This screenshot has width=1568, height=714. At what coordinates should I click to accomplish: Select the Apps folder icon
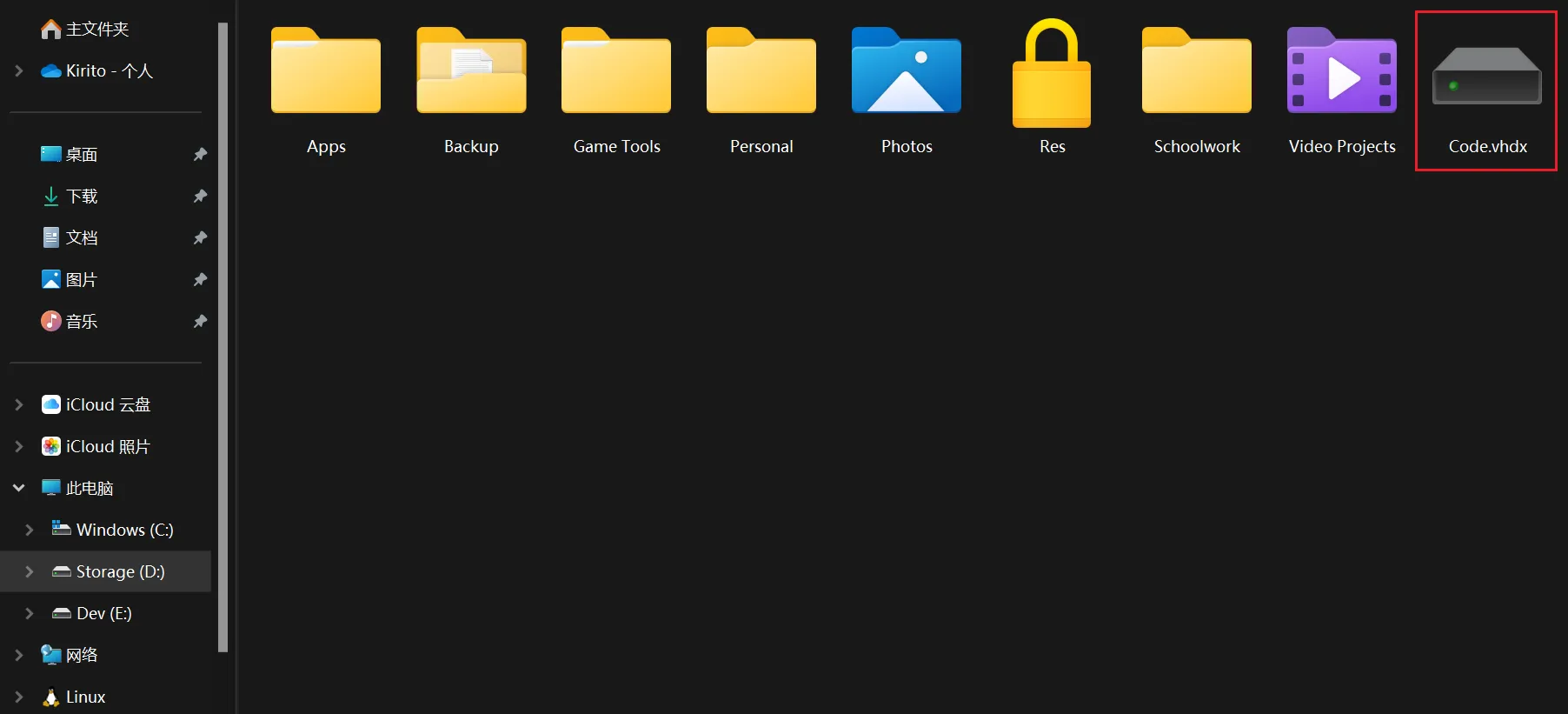point(326,72)
